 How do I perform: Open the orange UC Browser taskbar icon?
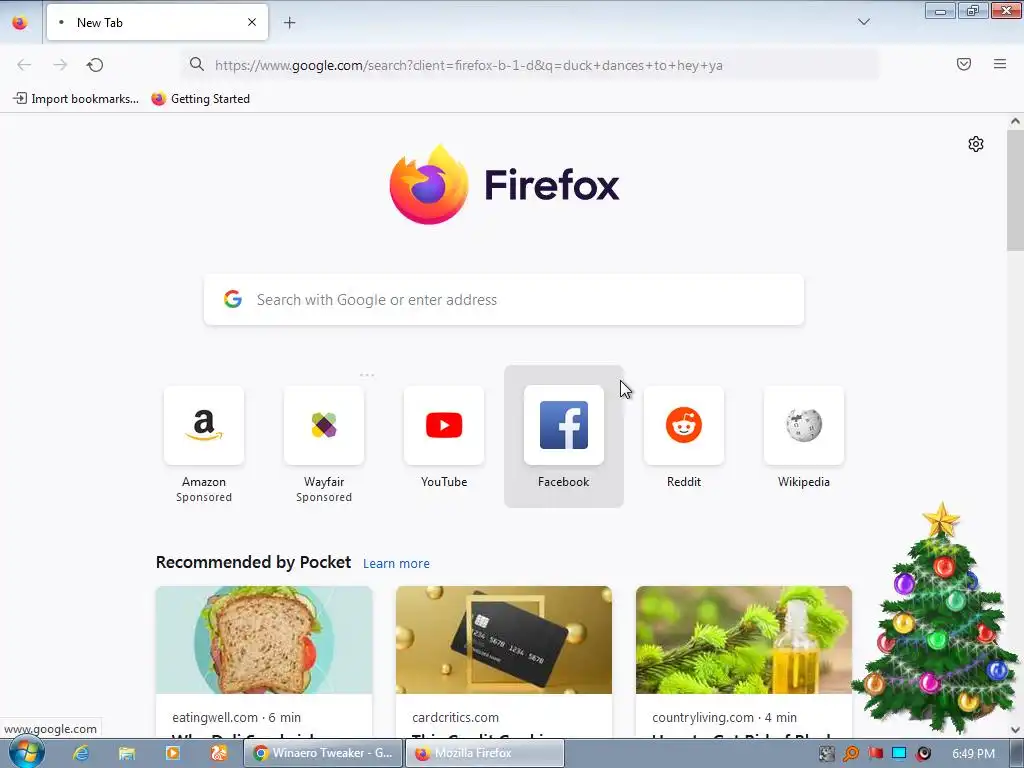click(219, 753)
